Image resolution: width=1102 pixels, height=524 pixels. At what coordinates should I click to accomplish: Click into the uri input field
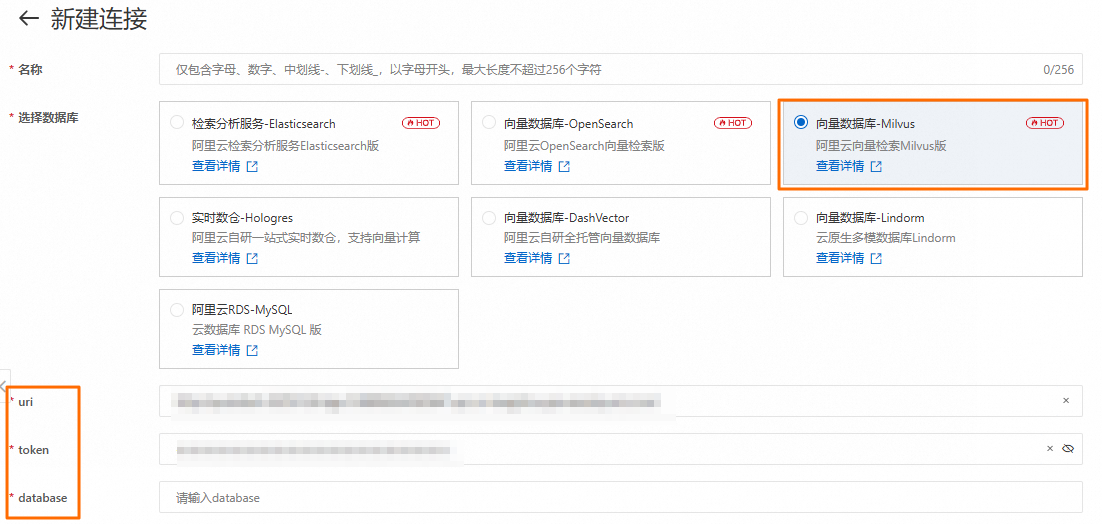tap(621, 401)
